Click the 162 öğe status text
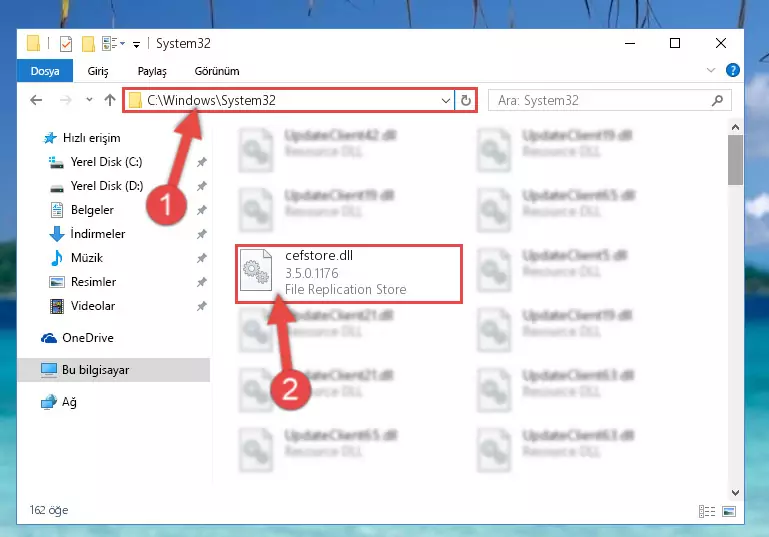 [x=49, y=510]
